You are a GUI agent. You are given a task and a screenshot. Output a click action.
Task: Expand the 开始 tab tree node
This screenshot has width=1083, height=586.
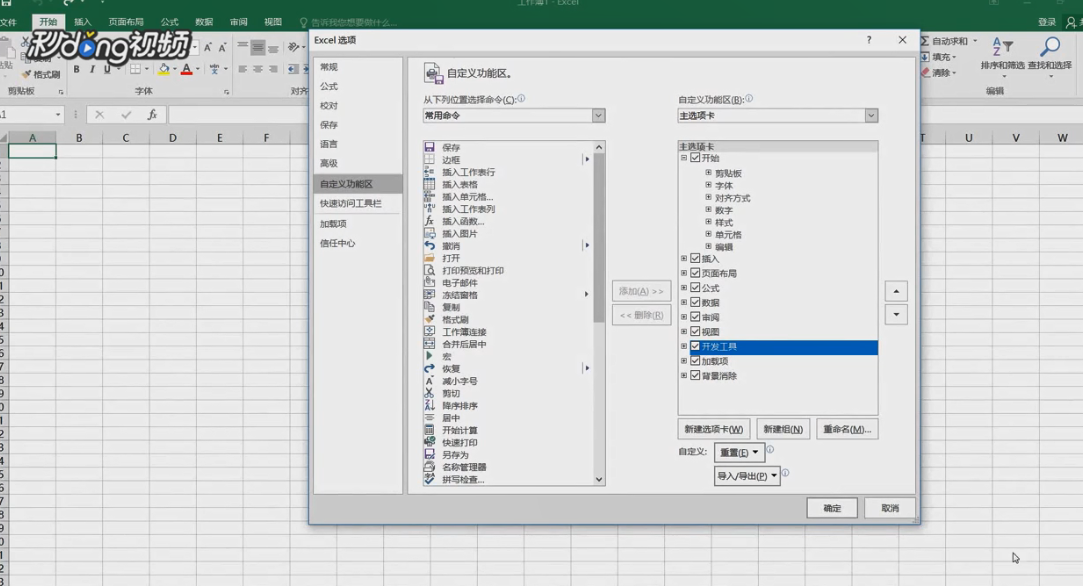(x=685, y=159)
